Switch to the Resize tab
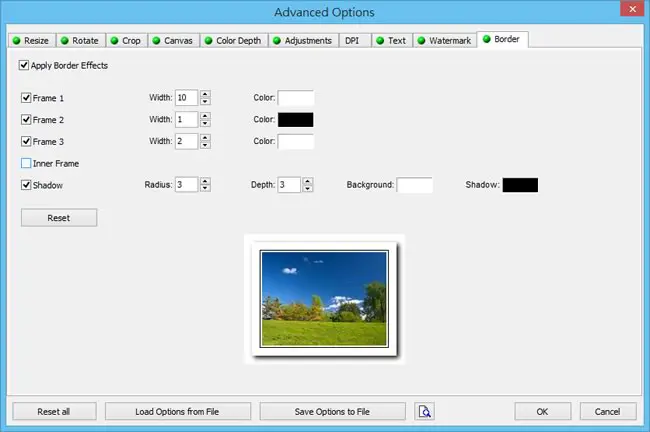This screenshot has width=650, height=432. [32, 41]
